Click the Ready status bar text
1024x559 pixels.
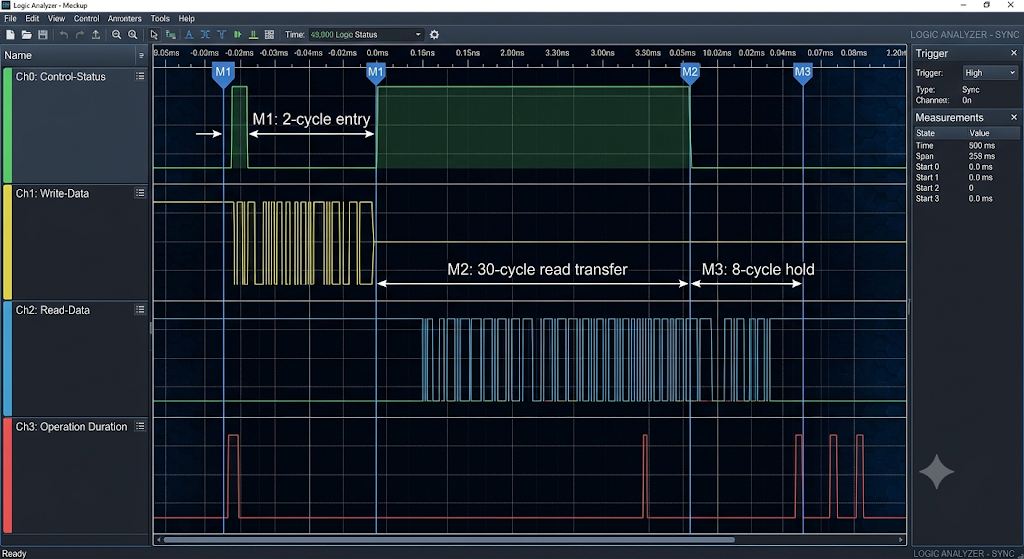[x=14, y=553]
